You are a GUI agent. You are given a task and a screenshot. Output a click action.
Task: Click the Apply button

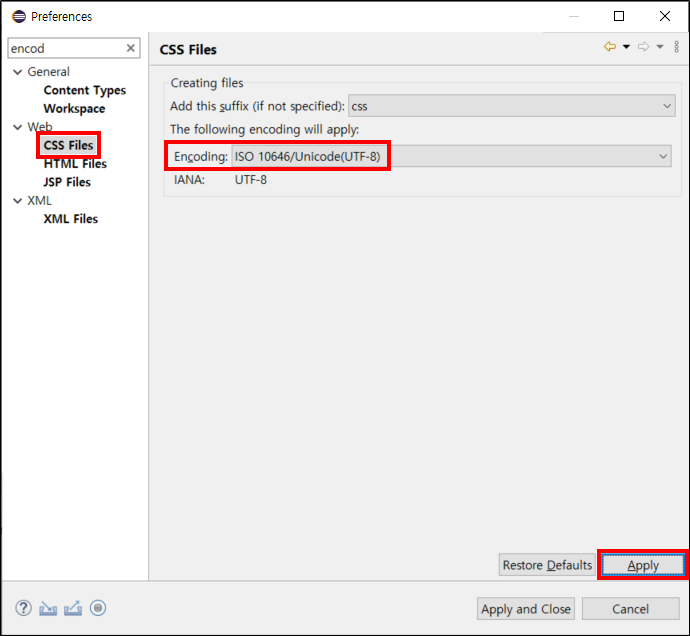643,565
